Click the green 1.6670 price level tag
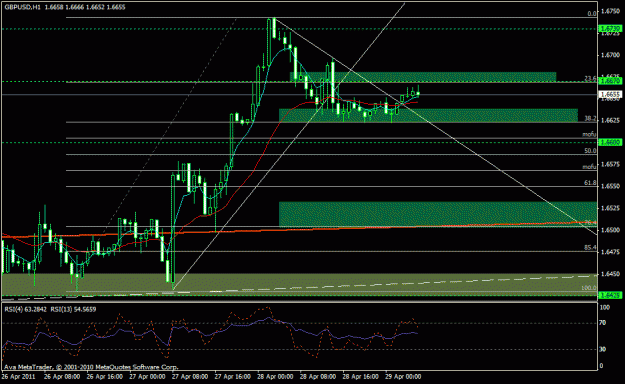This screenshot has height=384, width=625. pos(610,81)
